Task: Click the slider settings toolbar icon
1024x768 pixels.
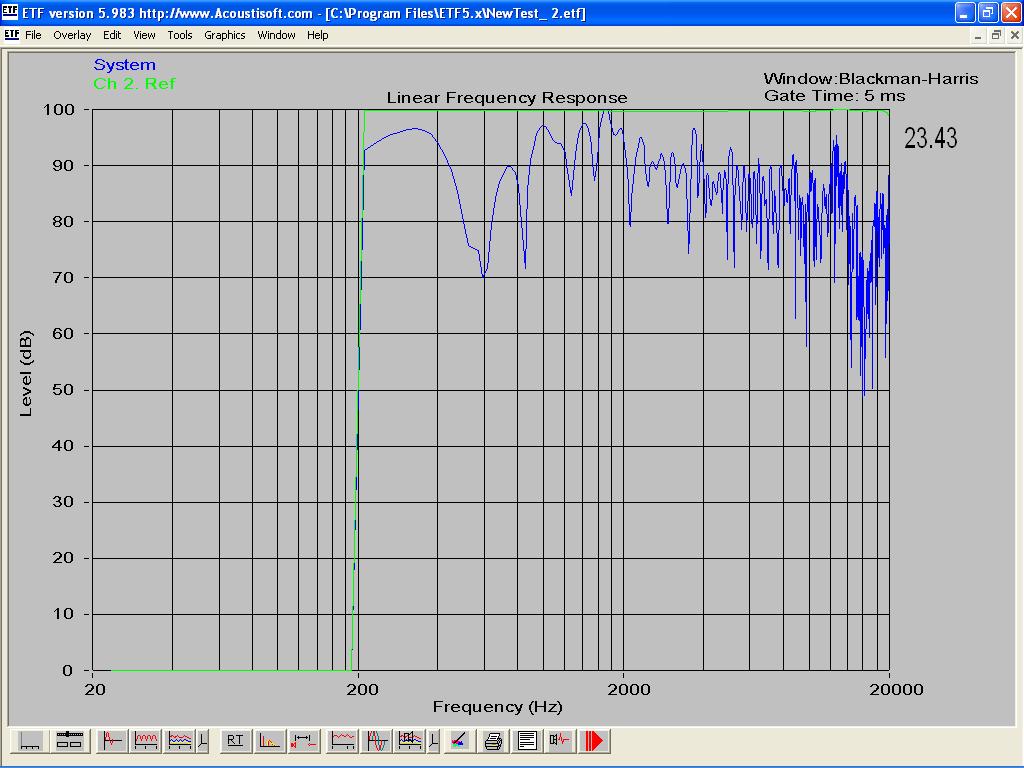Action: coord(69,741)
